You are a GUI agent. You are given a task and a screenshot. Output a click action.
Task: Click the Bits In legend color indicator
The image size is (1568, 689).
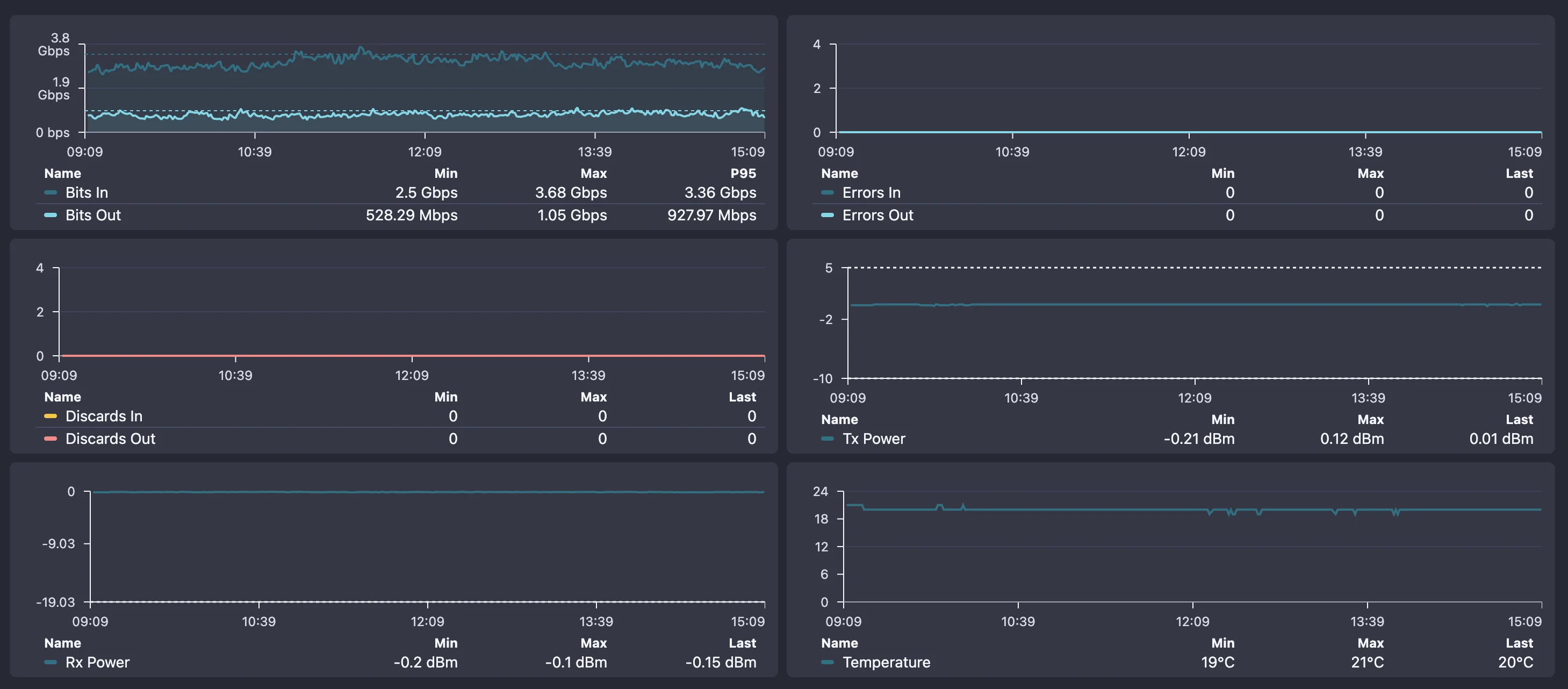[x=51, y=192]
